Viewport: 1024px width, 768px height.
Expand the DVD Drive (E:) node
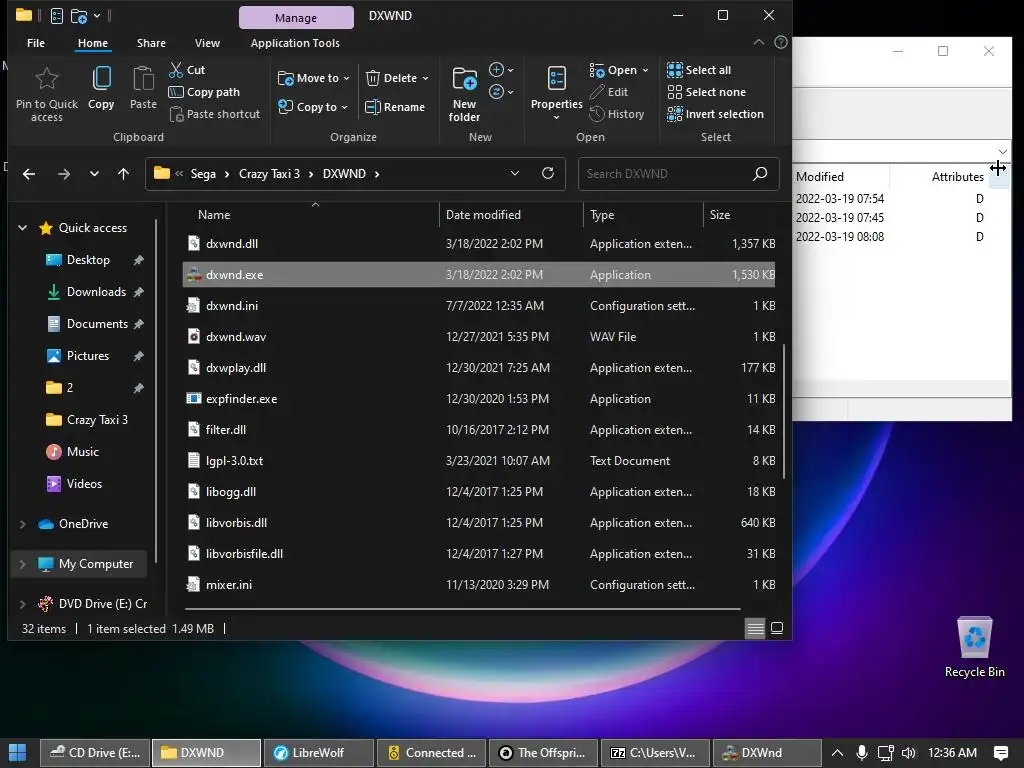(x=22, y=604)
